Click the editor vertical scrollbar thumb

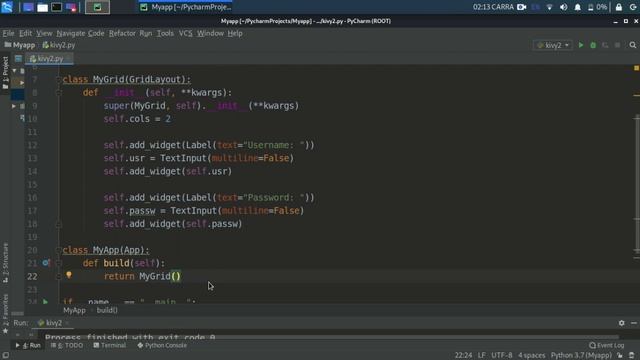tap(637, 184)
